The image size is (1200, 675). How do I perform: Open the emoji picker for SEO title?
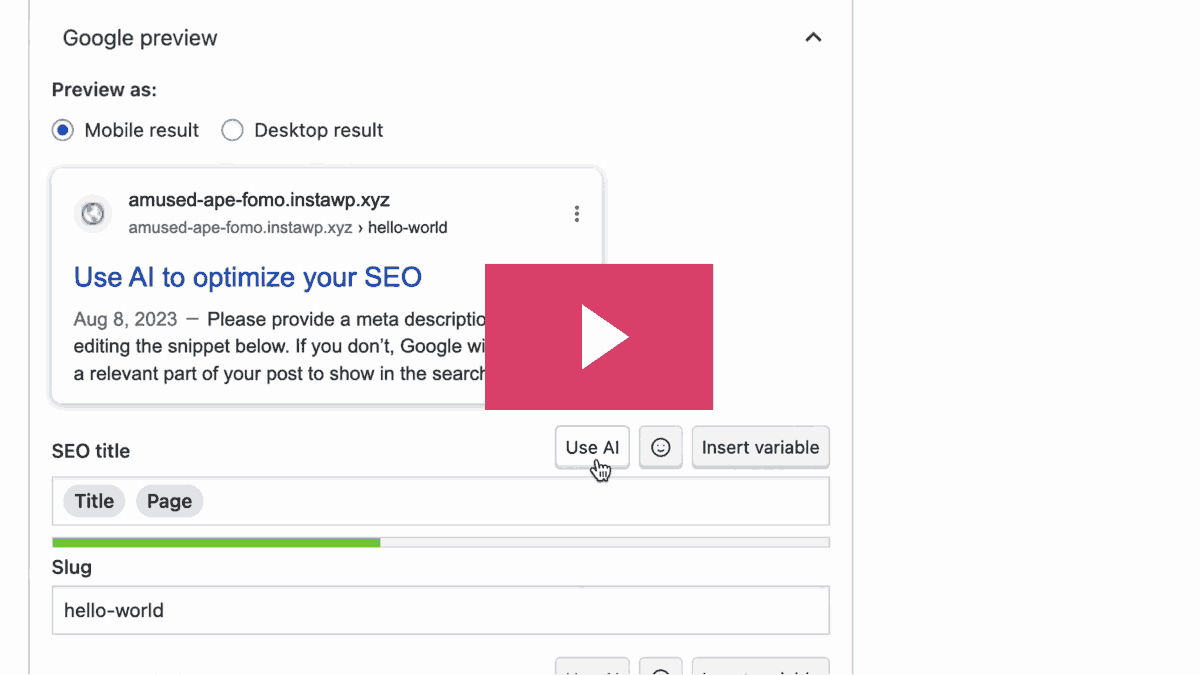(x=660, y=448)
